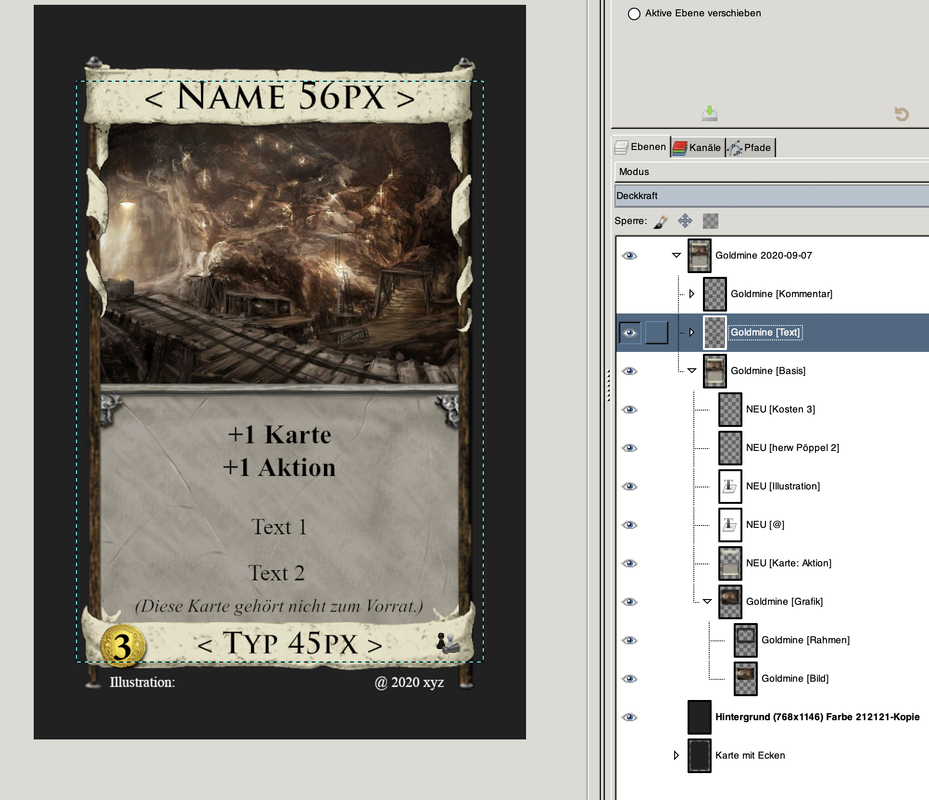This screenshot has height=800, width=929.
Task: Toggle lock alpha channel icon
Action: pos(710,221)
